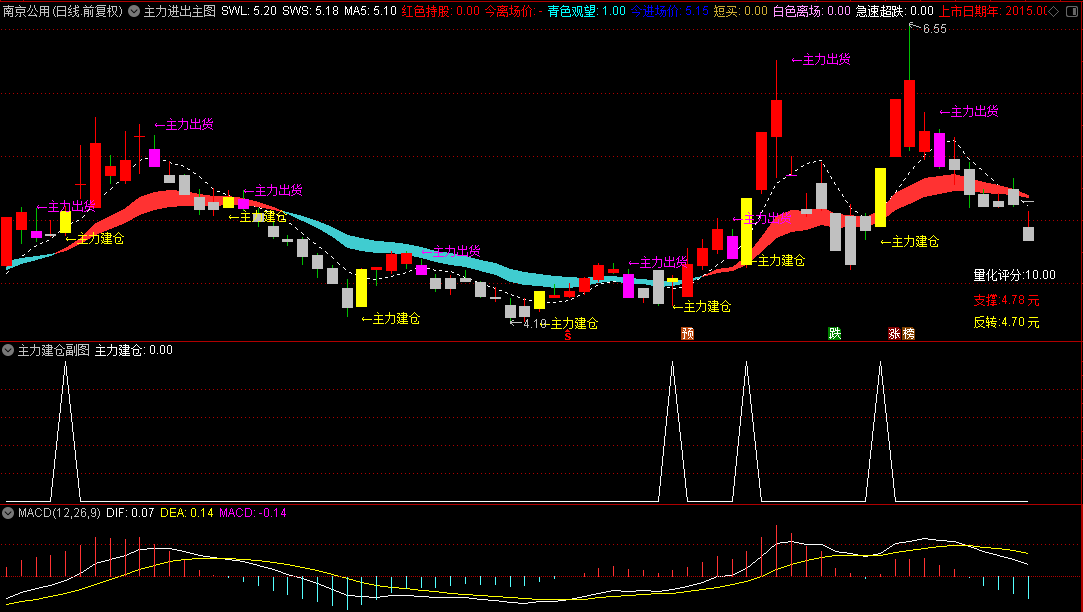Image resolution: width=1083 pixels, height=612 pixels.
Task: Click the orange 预 event marker
Action: (x=687, y=334)
